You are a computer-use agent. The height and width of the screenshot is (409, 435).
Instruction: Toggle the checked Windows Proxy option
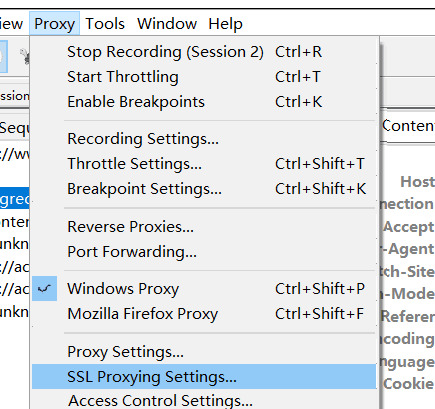coord(204,289)
